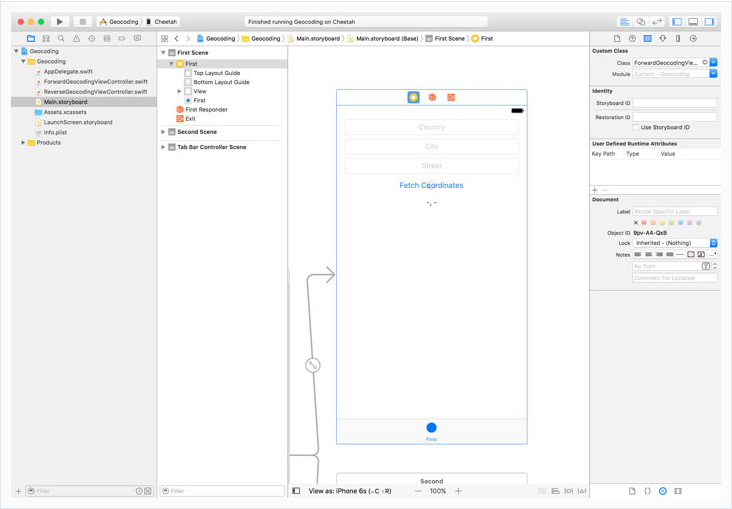Open the Report navigator icon
Screen dimensions: 732x509
(x=137, y=38)
